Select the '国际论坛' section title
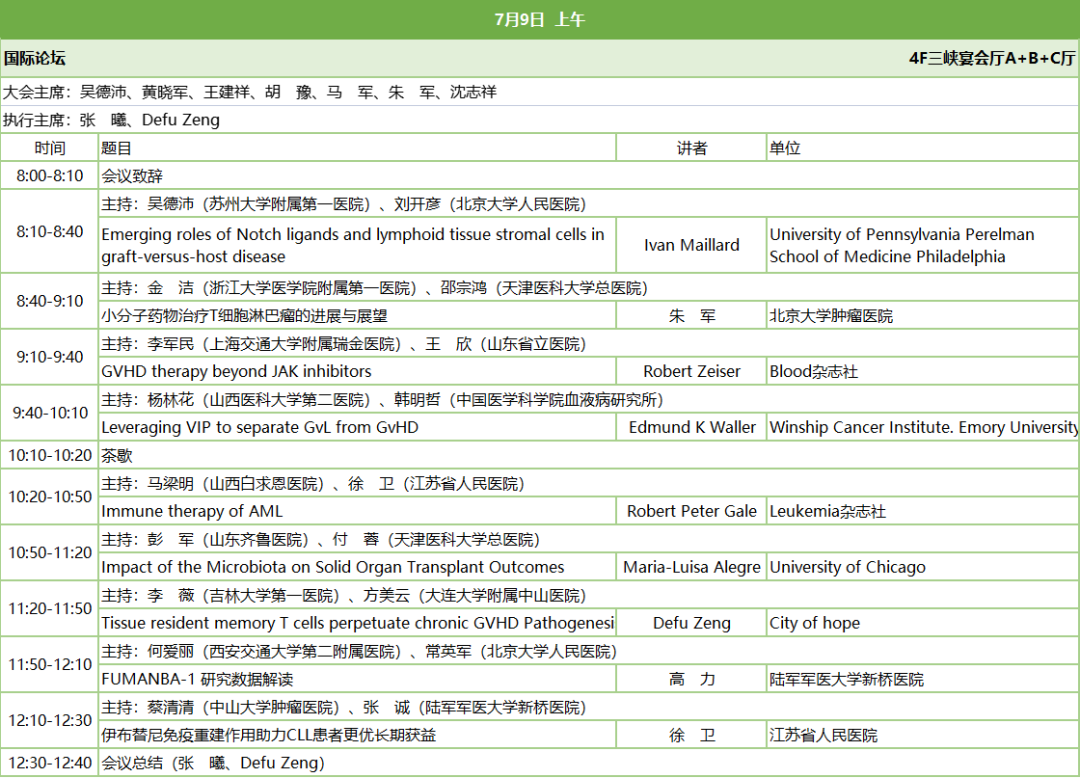1080x778 pixels. click(34, 59)
